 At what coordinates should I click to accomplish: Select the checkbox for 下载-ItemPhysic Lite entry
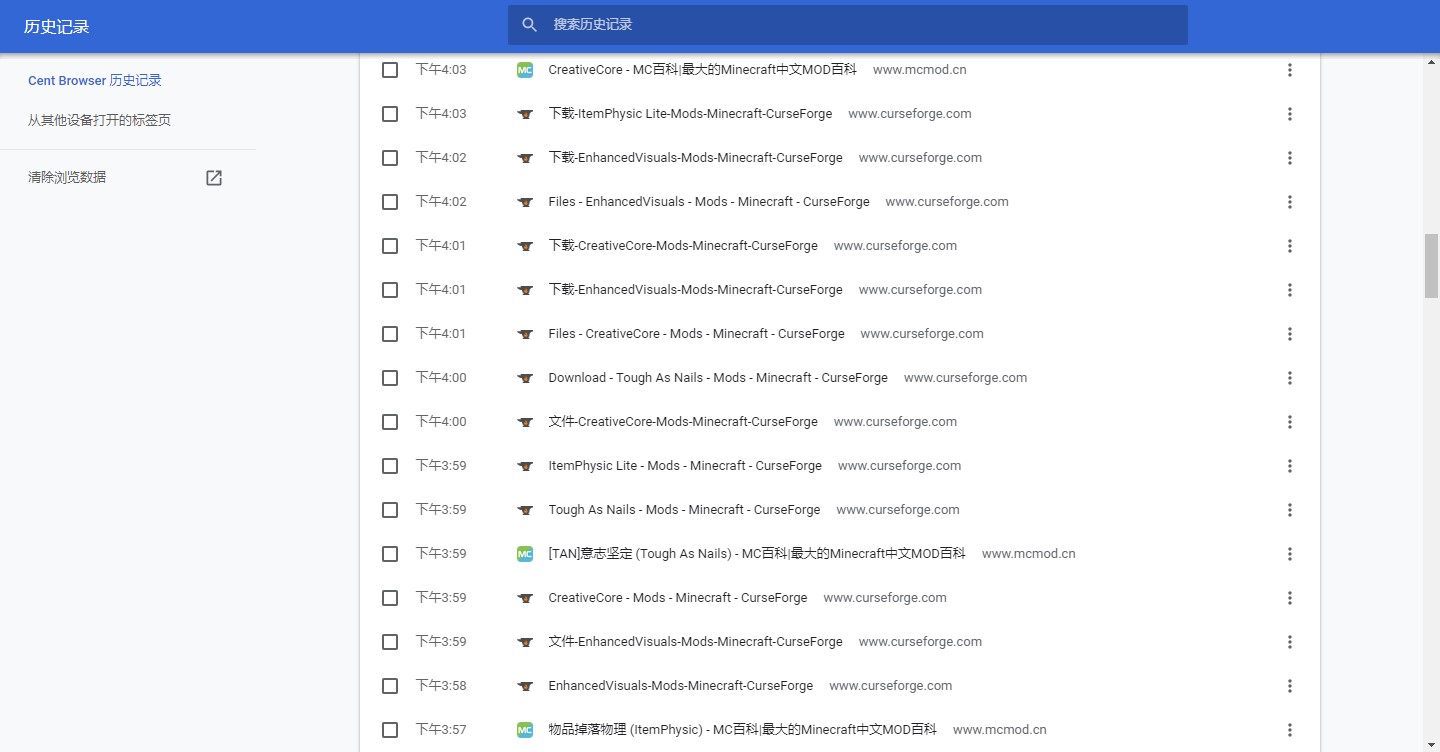[x=390, y=114]
